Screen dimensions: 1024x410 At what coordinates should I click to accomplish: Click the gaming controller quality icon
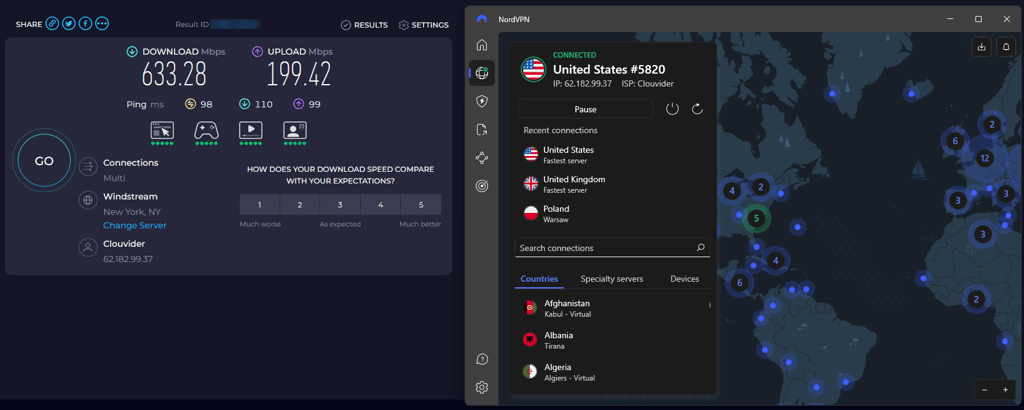click(206, 129)
